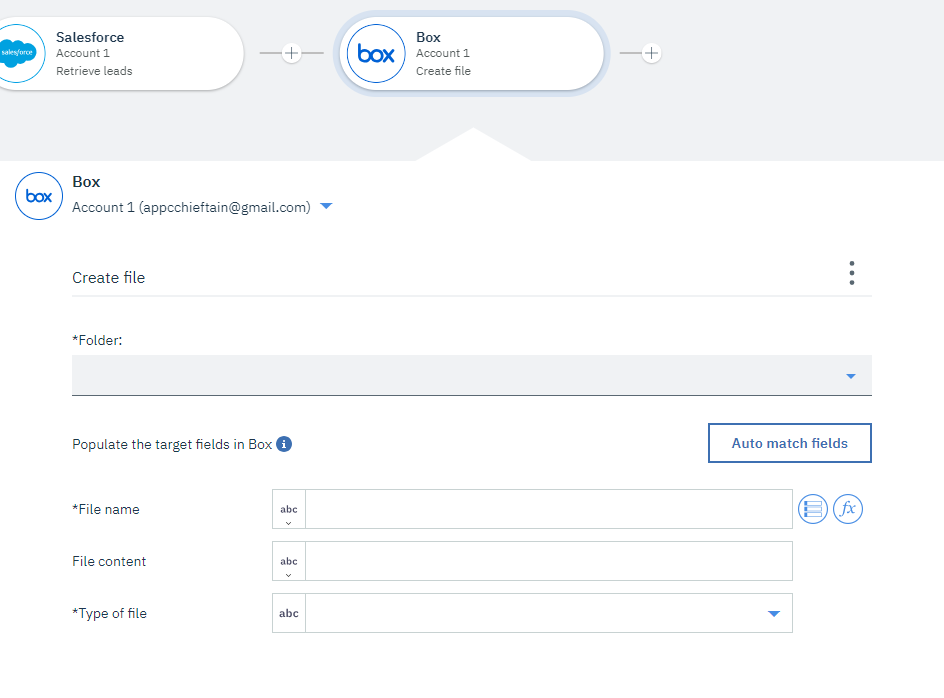Add a new node after Box
Viewport: 944px width, 698px height.
pyautogui.click(x=651, y=53)
